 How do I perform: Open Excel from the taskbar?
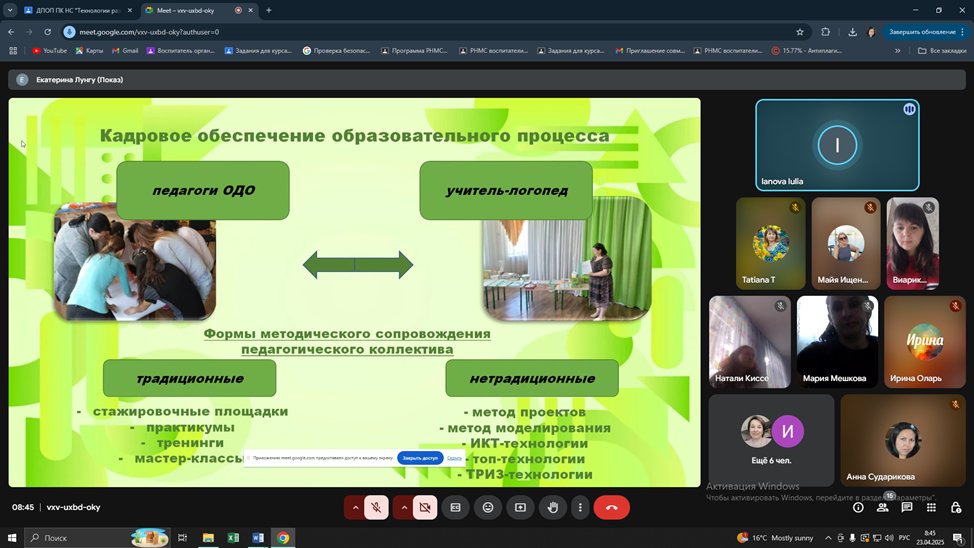pyautogui.click(x=233, y=538)
